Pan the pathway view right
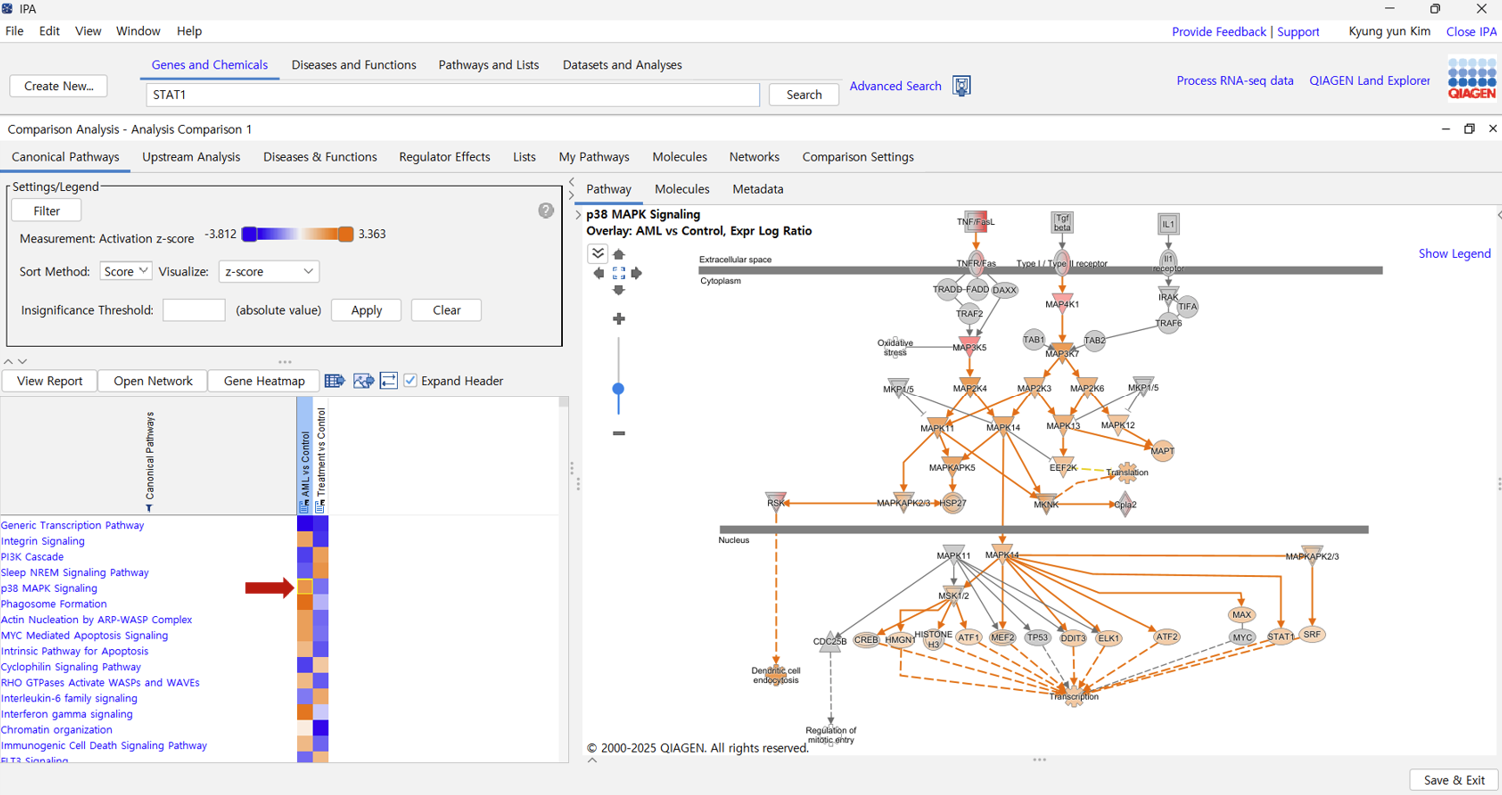The image size is (1502, 795). click(x=636, y=273)
